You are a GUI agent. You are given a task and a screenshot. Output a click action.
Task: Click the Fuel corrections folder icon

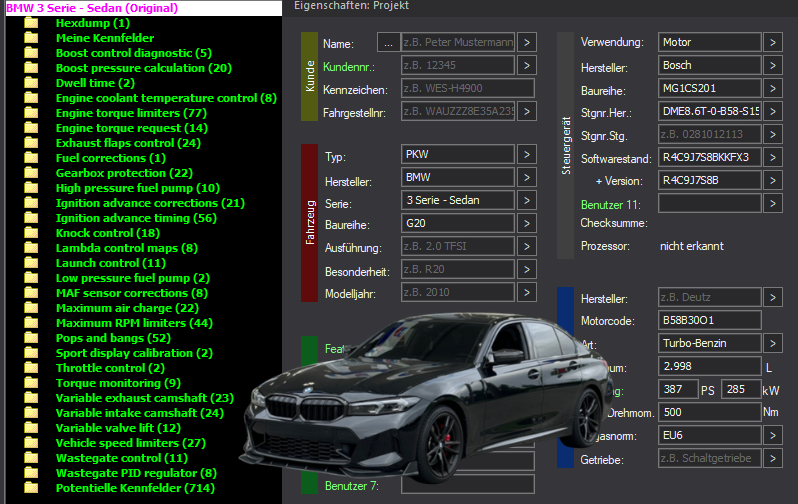[32, 158]
